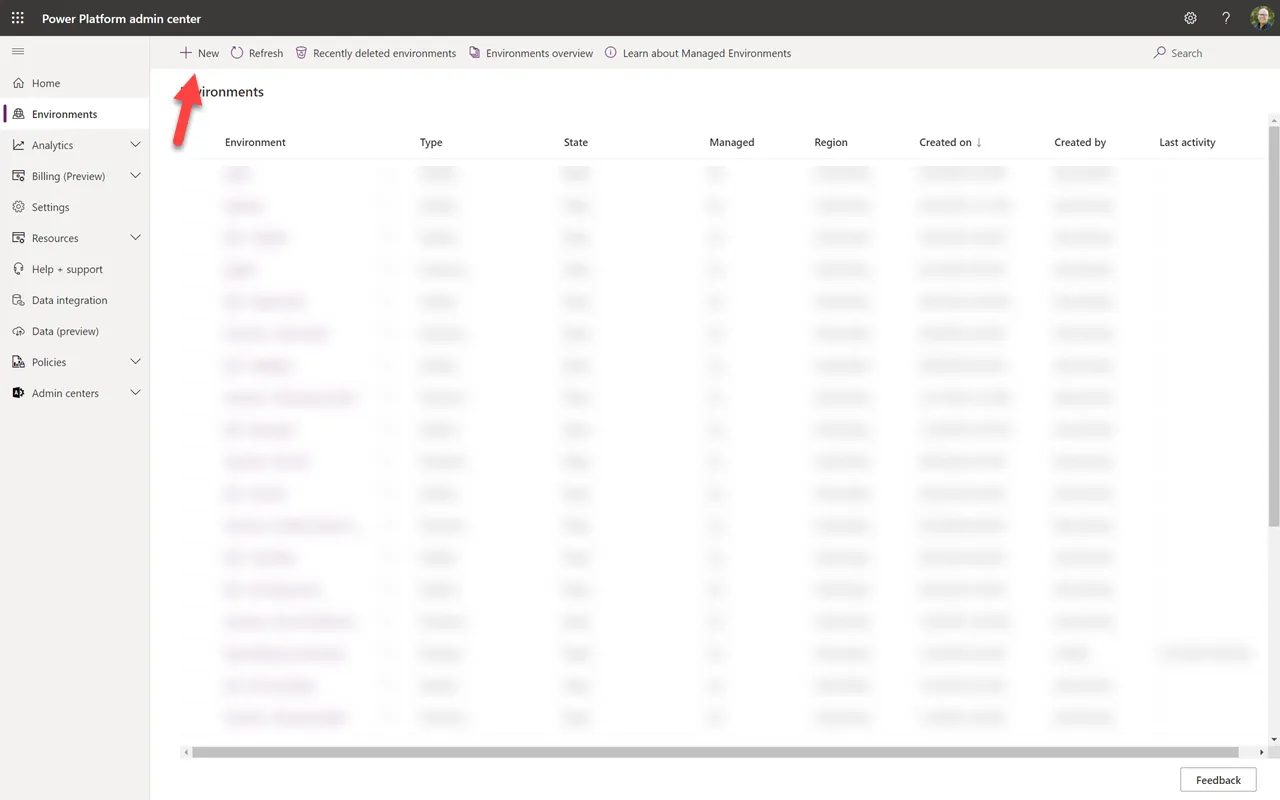Click the Search magnifier icon
Viewport: 1280px width, 800px height.
click(x=1158, y=52)
